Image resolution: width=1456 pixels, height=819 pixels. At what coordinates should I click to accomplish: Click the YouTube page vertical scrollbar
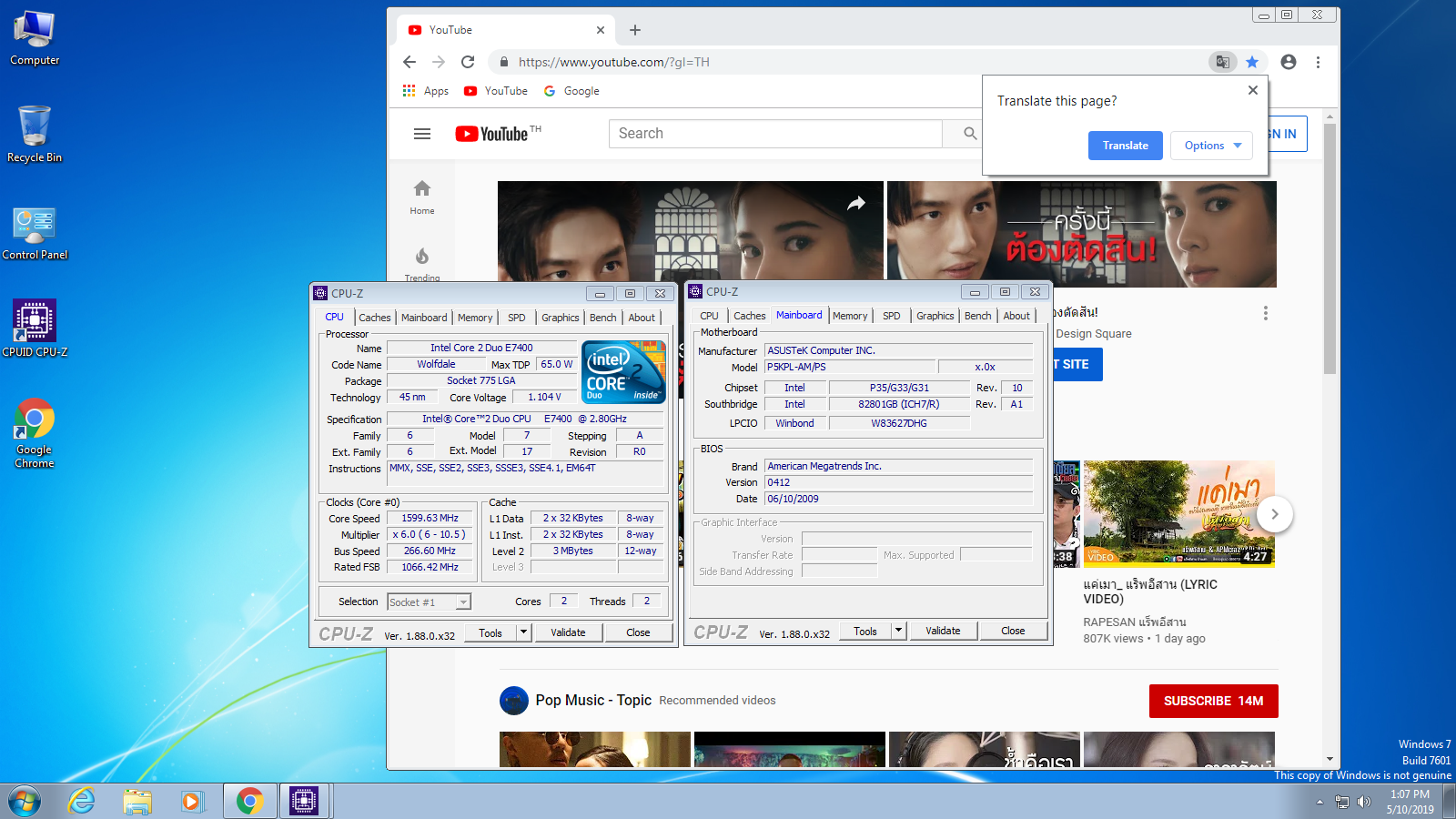pyautogui.click(x=1330, y=248)
